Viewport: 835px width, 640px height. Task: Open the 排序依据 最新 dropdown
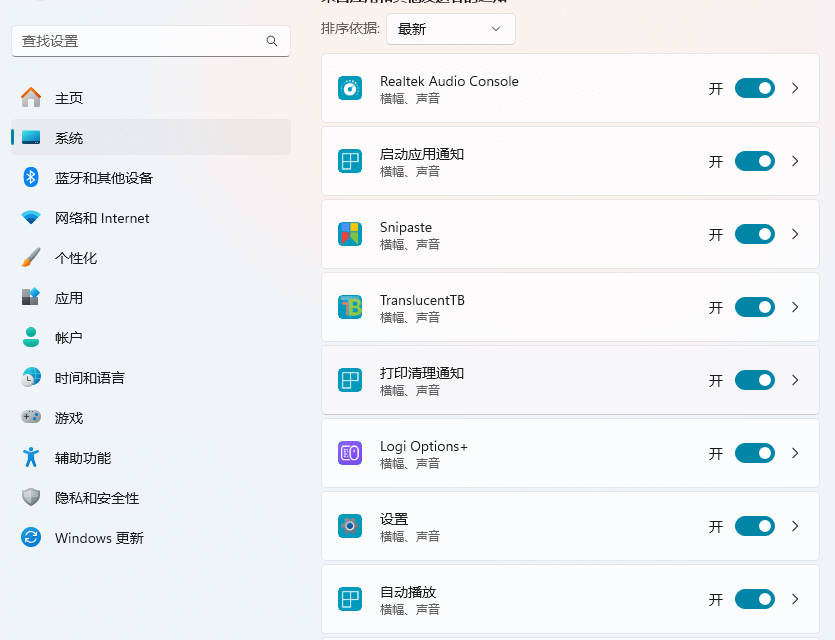(x=450, y=29)
